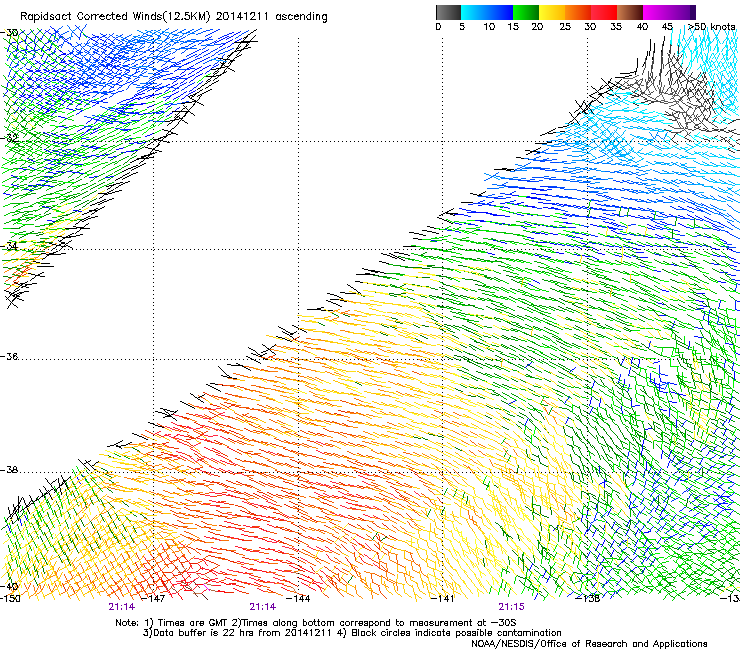Click the '20141211' date in the title
Viewport: 740px width, 650px height.
tap(242, 17)
